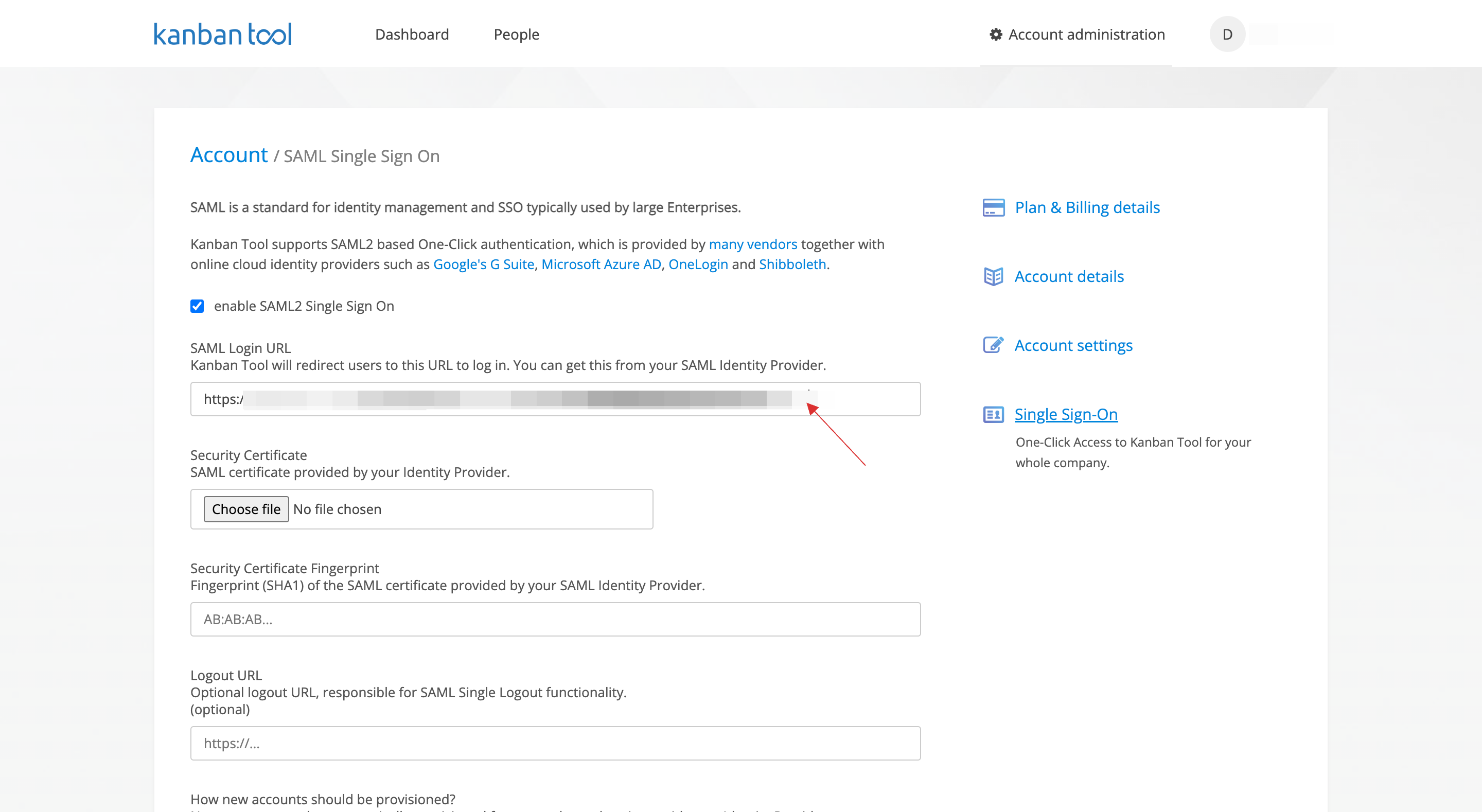Click the SAML Login URL input field
The height and width of the screenshot is (812, 1482).
coord(555,398)
